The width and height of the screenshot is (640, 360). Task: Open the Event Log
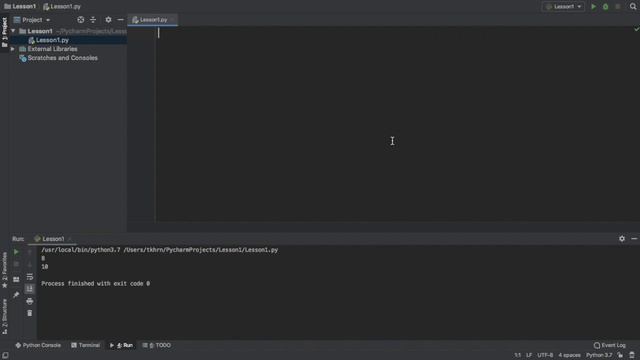(x=609, y=345)
